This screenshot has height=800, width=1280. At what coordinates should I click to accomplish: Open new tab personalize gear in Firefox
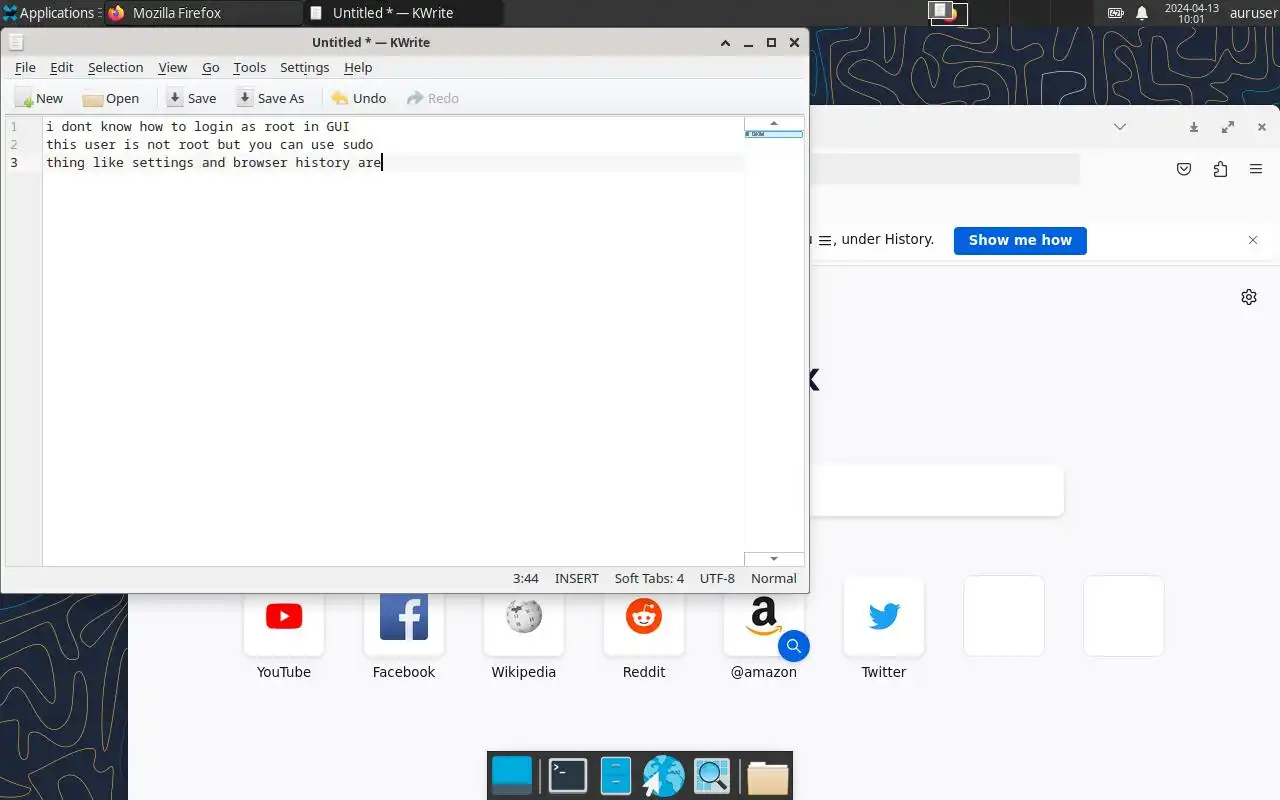(1249, 297)
